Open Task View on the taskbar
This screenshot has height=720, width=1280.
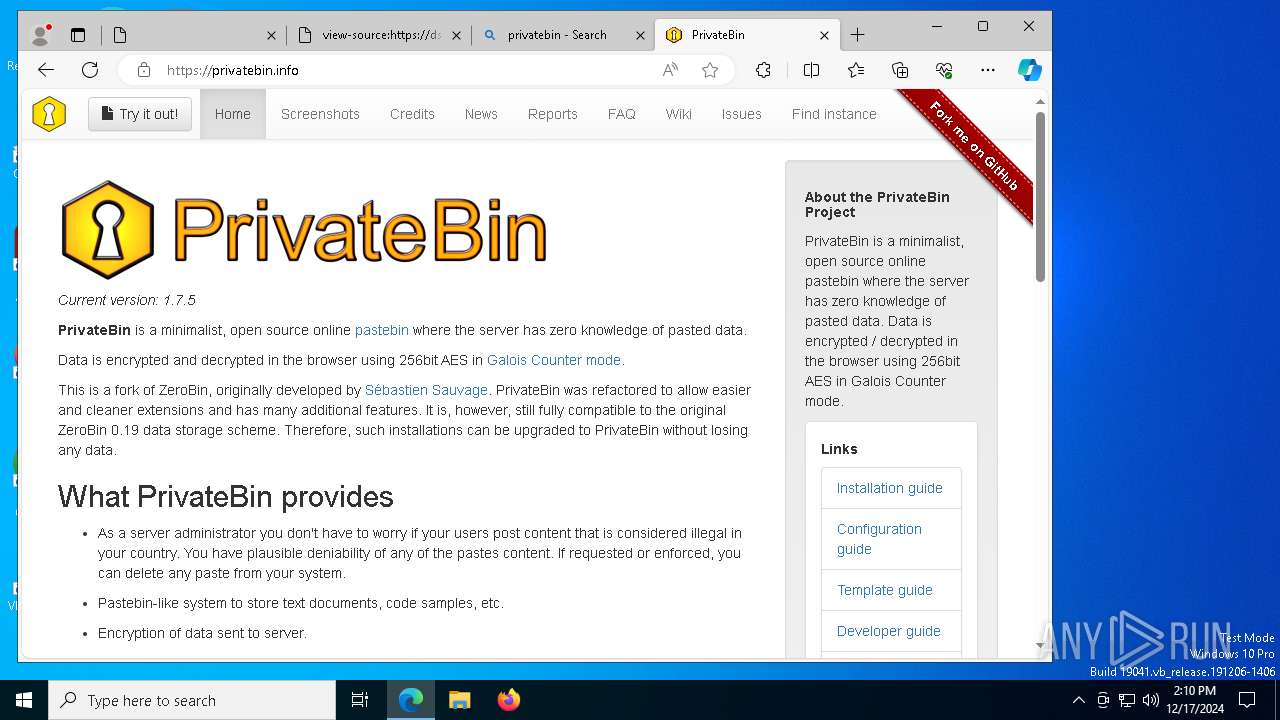(x=360, y=700)
